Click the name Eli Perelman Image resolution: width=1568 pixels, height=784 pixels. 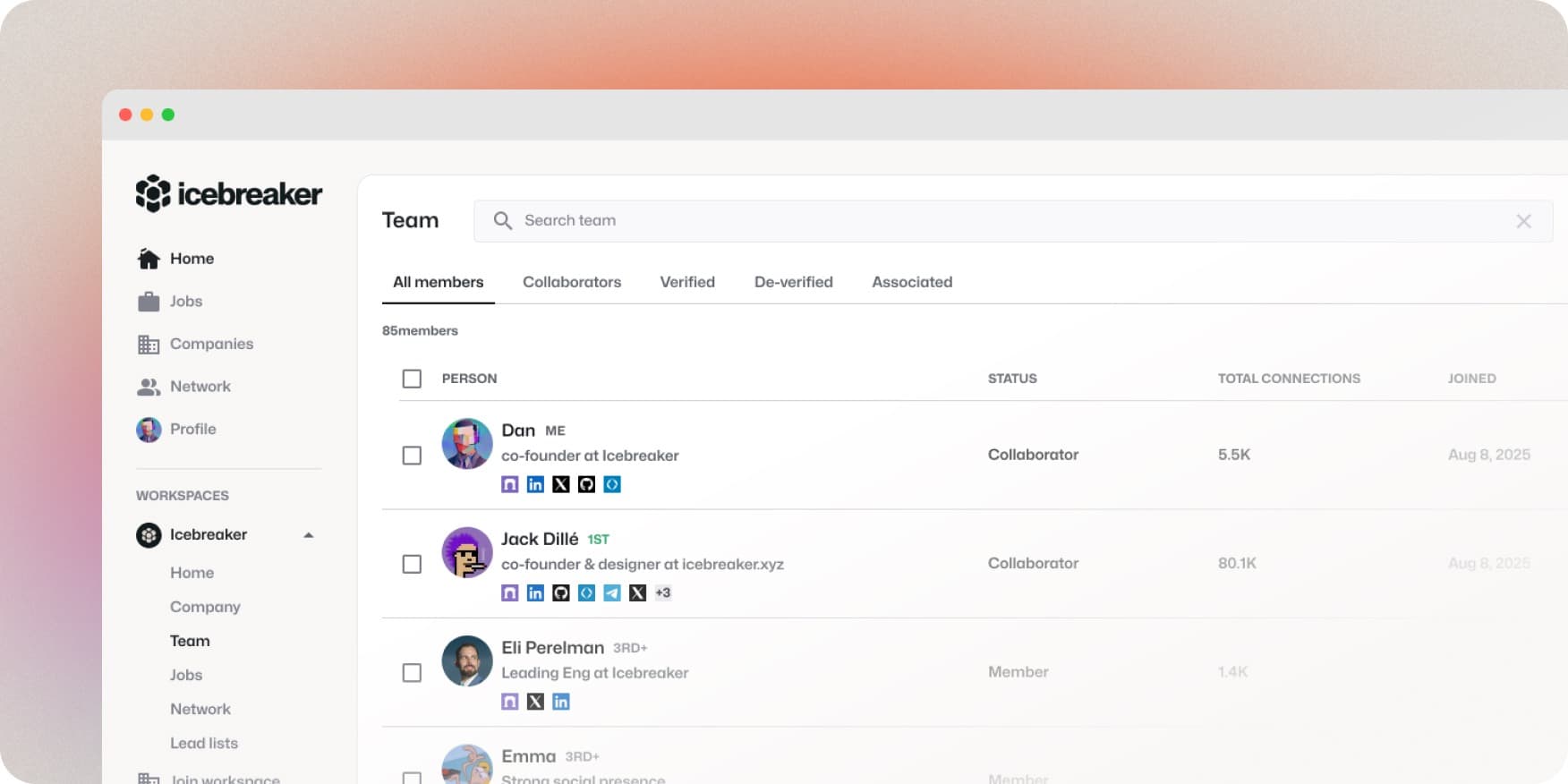click(x=553, y=647)
